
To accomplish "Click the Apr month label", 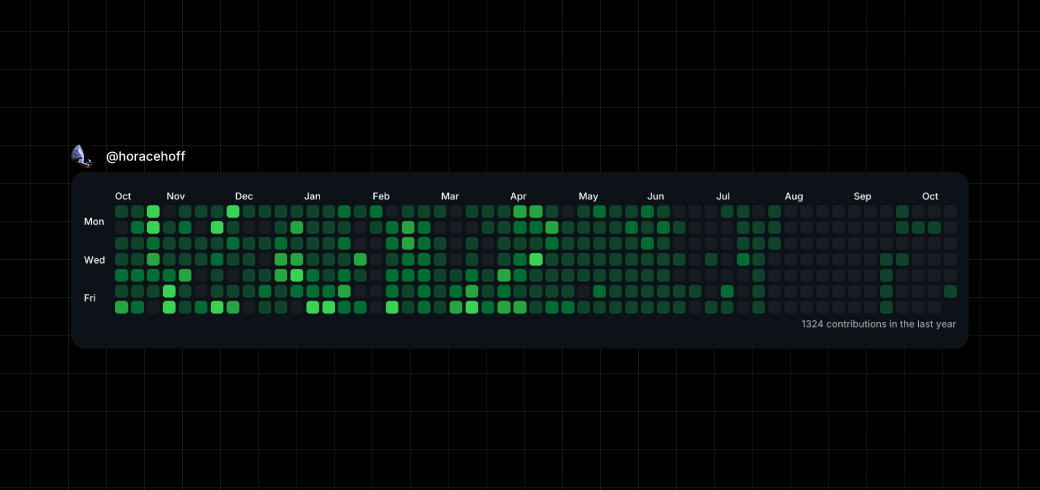I will (x=518, y=196).
